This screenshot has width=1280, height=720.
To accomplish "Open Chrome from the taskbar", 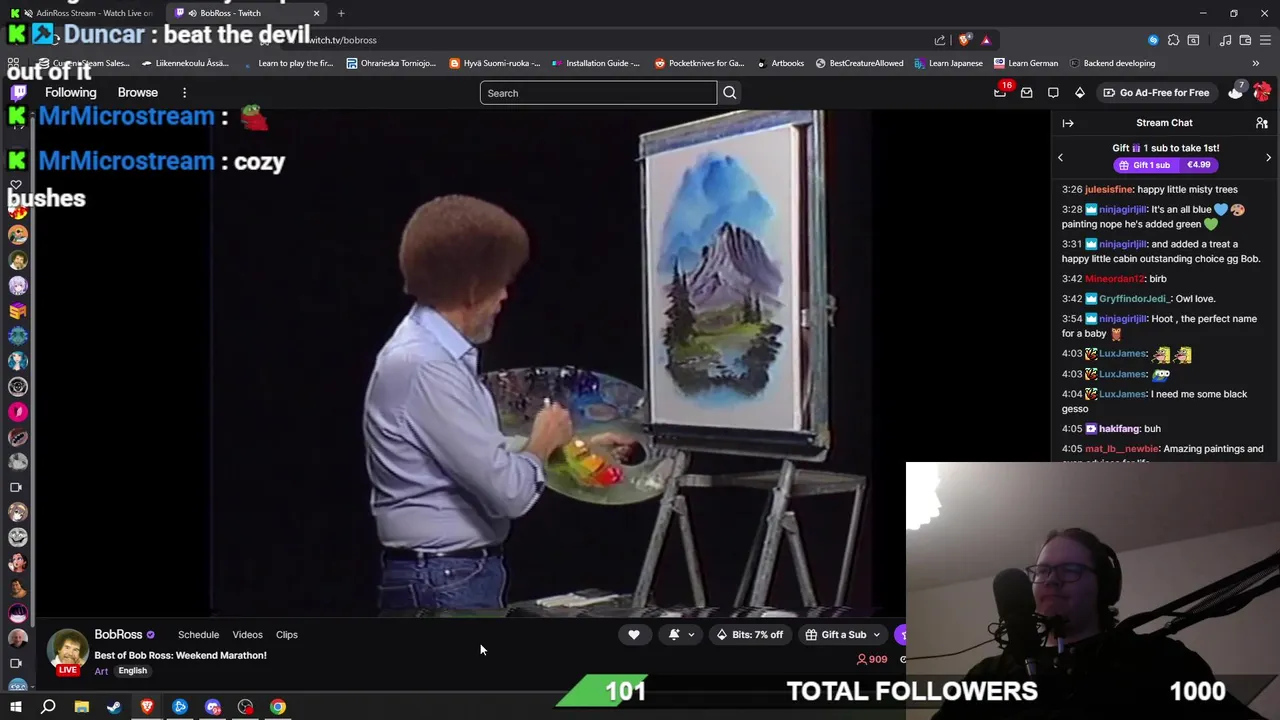I will [x=278, y=707].
